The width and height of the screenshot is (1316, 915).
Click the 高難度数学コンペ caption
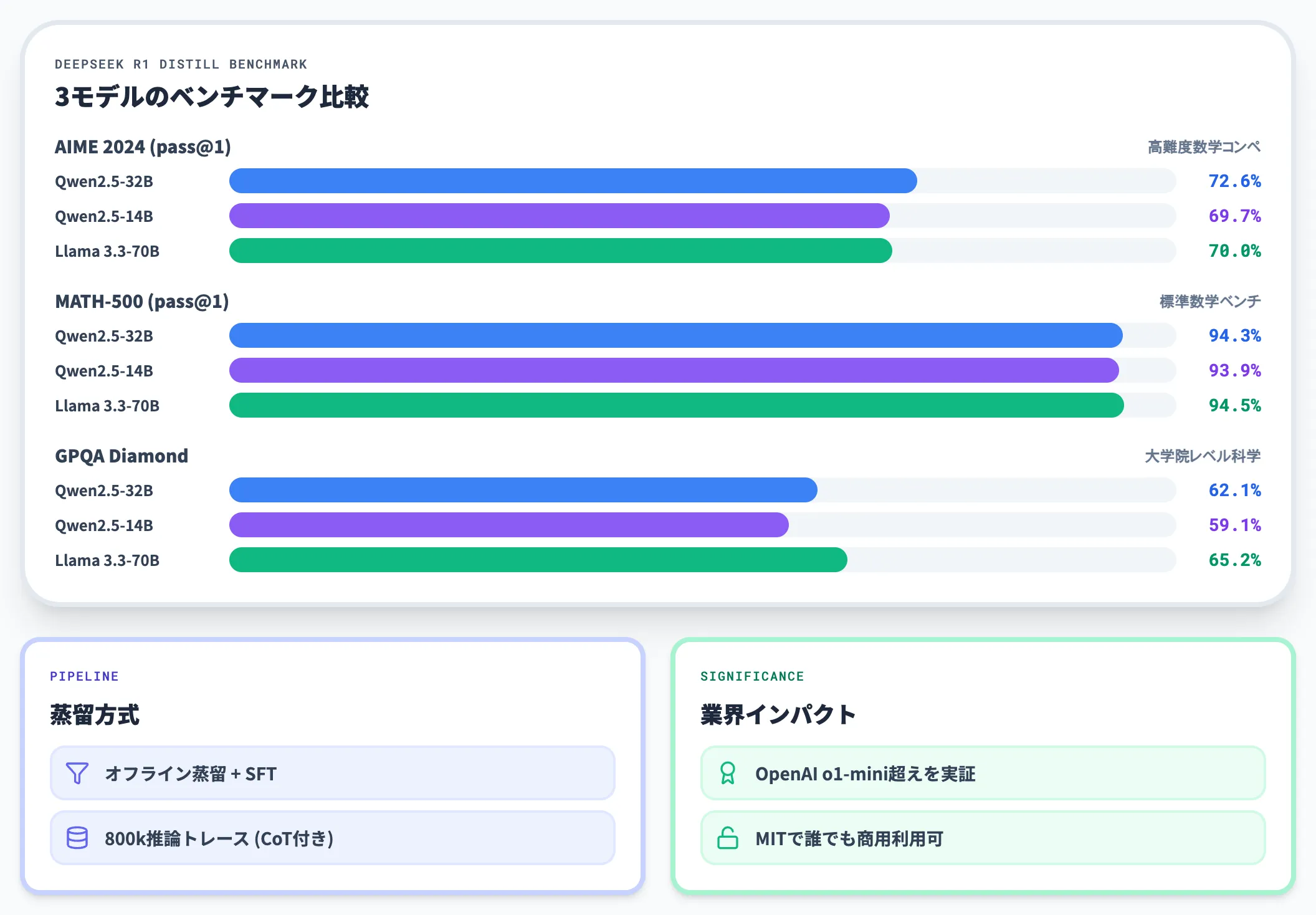coord(1204,147)
